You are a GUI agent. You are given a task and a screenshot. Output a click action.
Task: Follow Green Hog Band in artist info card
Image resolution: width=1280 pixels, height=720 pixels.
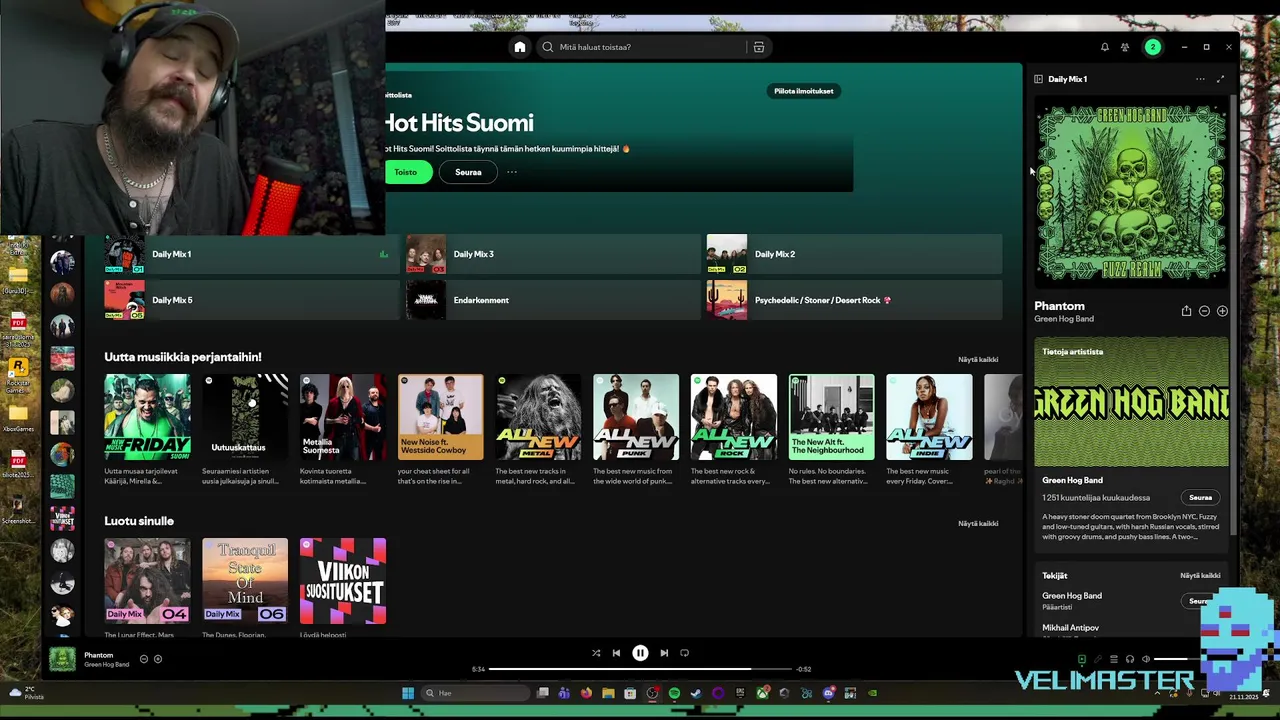[x=1201, y=498]
